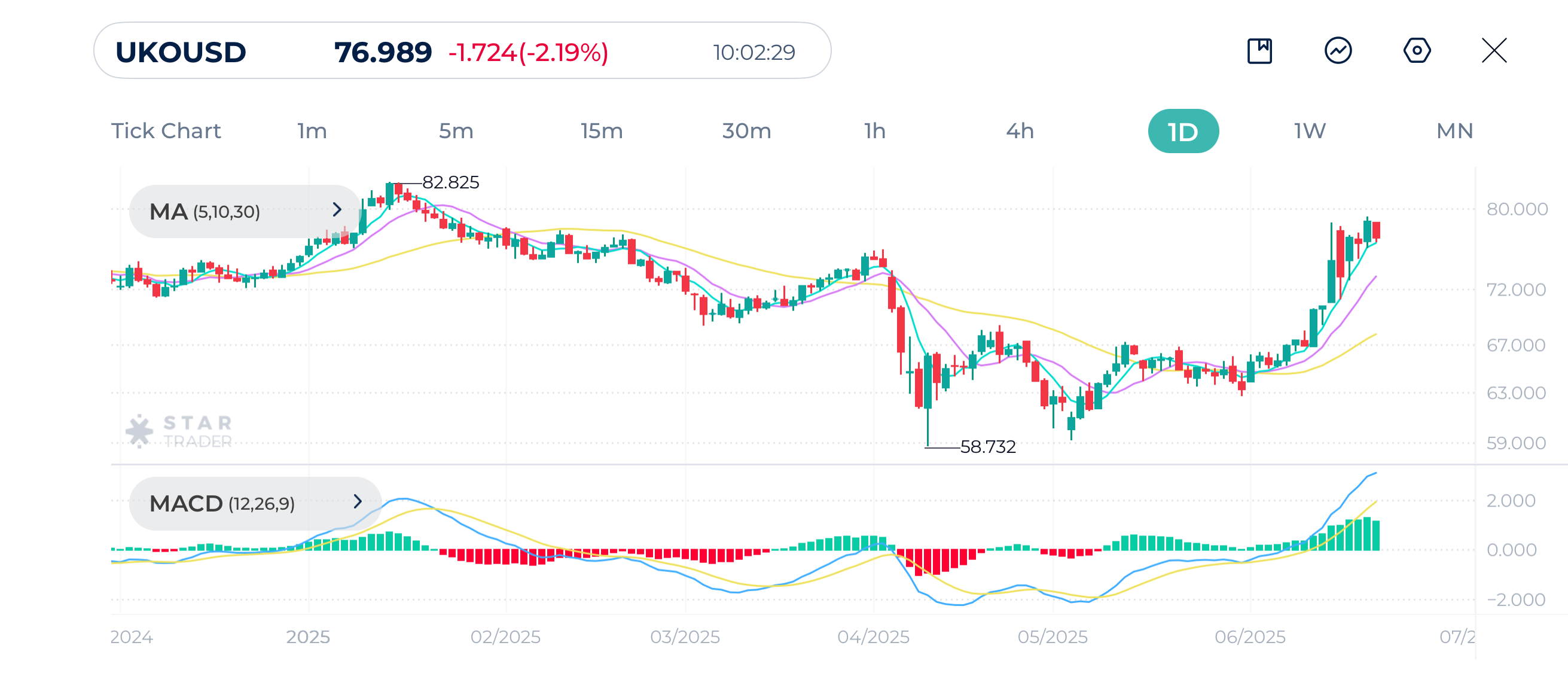Image resolution: width=1568 pixels, height=679 pixels.
Task: Click the 82.825 high price marker
Action: [450, 182]
